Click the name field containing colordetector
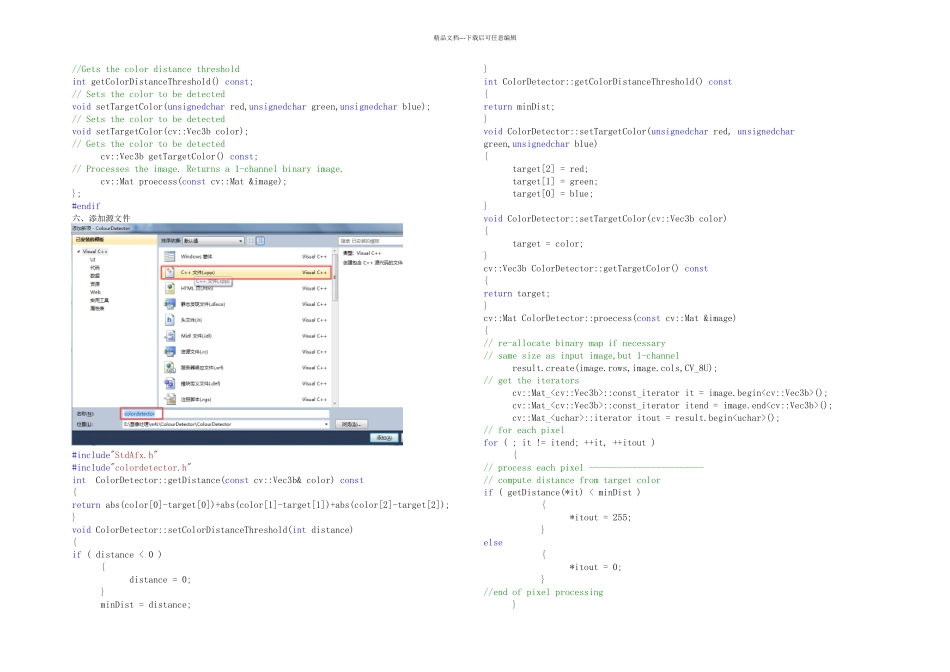This screenshot has width=950, height=672. [225, 414]
